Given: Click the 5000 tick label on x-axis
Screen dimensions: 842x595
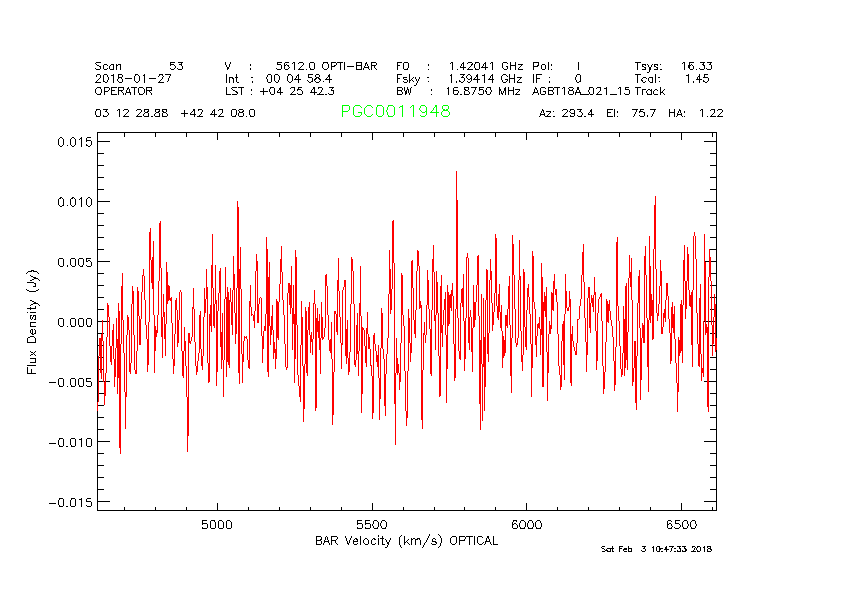Looking at the screenshot, I should tap(217, 524).
